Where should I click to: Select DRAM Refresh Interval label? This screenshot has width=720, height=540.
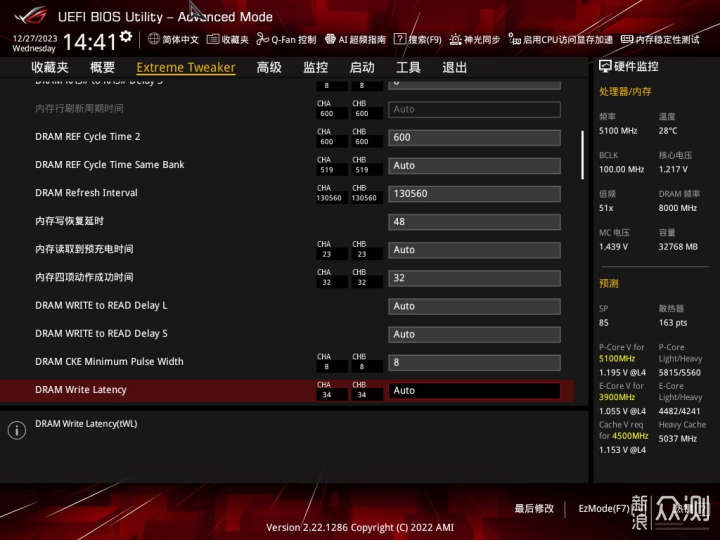click(86, 193)
